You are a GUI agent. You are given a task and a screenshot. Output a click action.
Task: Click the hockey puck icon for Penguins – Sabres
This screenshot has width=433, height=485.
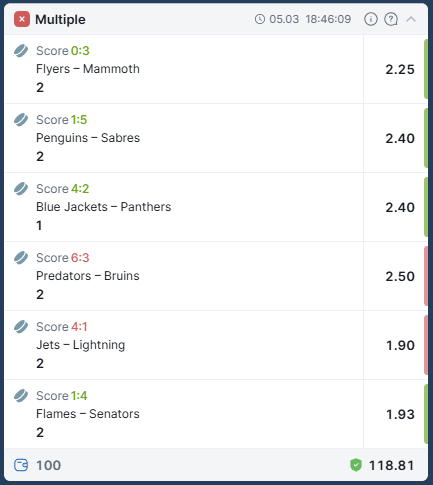click(x=21, y=120)
